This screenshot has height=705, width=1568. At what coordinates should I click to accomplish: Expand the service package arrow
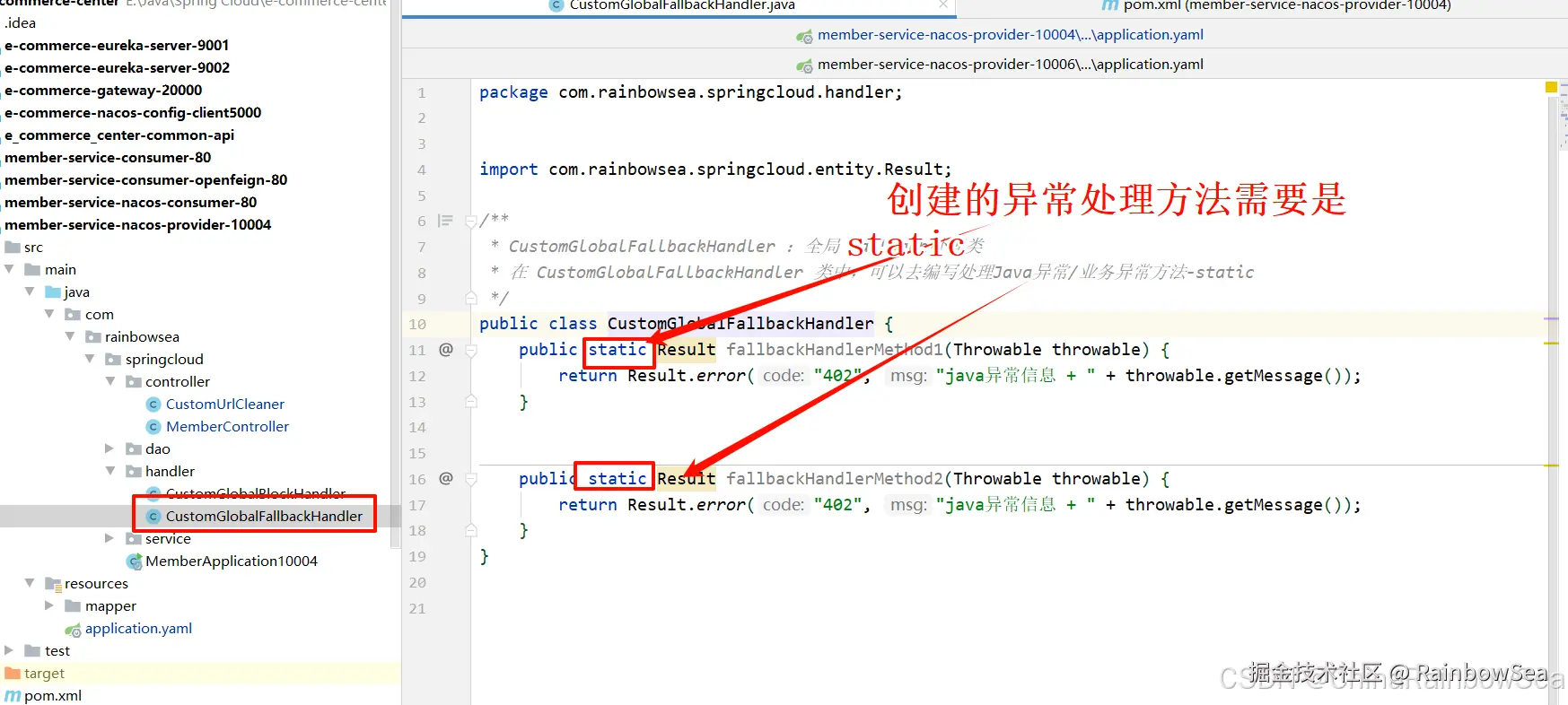point(109,538)
